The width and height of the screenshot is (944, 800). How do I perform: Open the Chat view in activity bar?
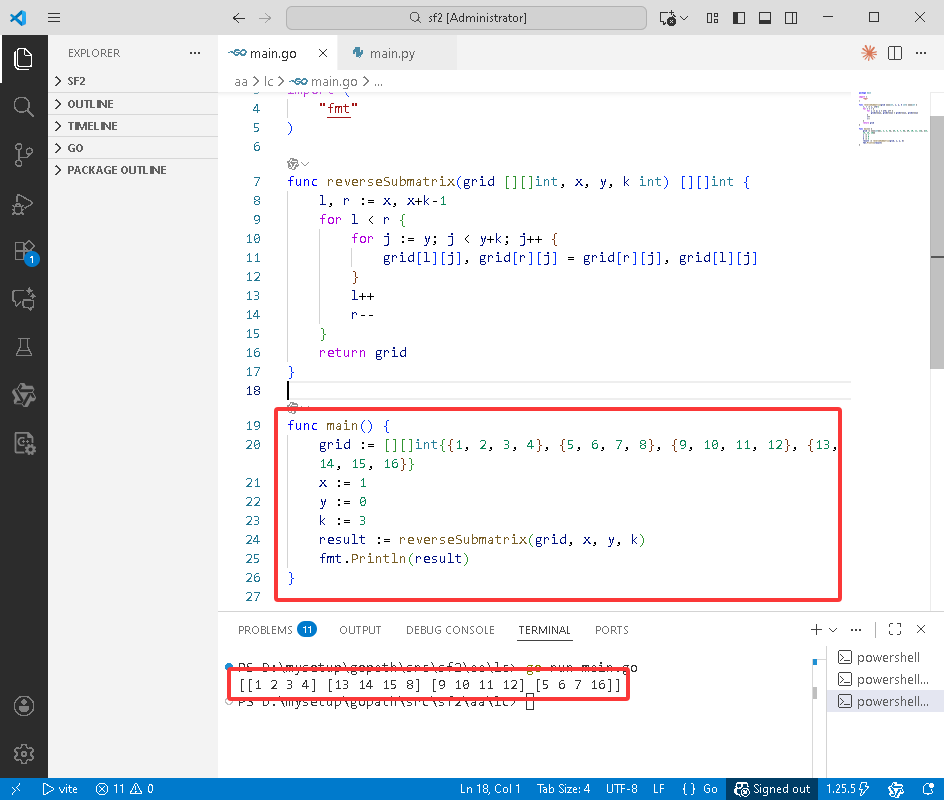[x=23, y=299]
